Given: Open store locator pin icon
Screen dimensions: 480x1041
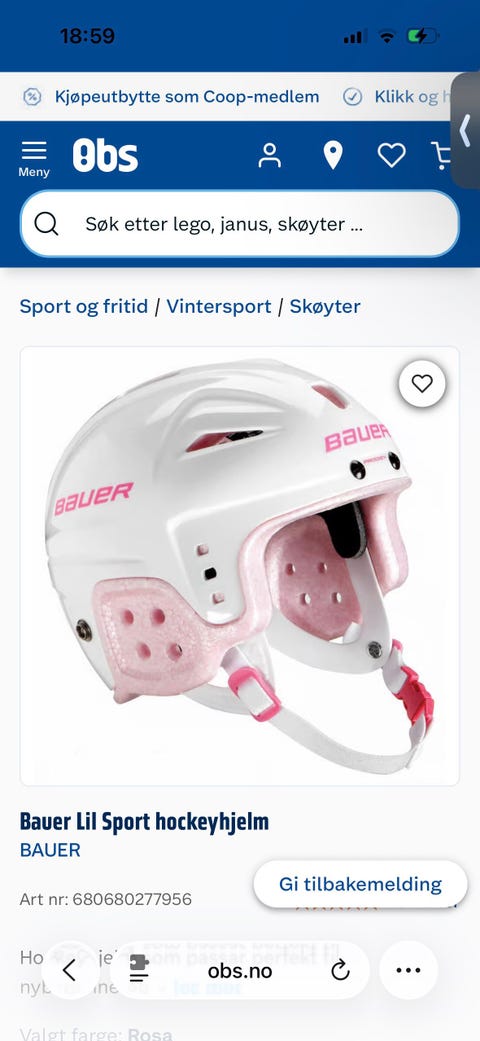Looking at the screenshot, I should coord(333,155).
